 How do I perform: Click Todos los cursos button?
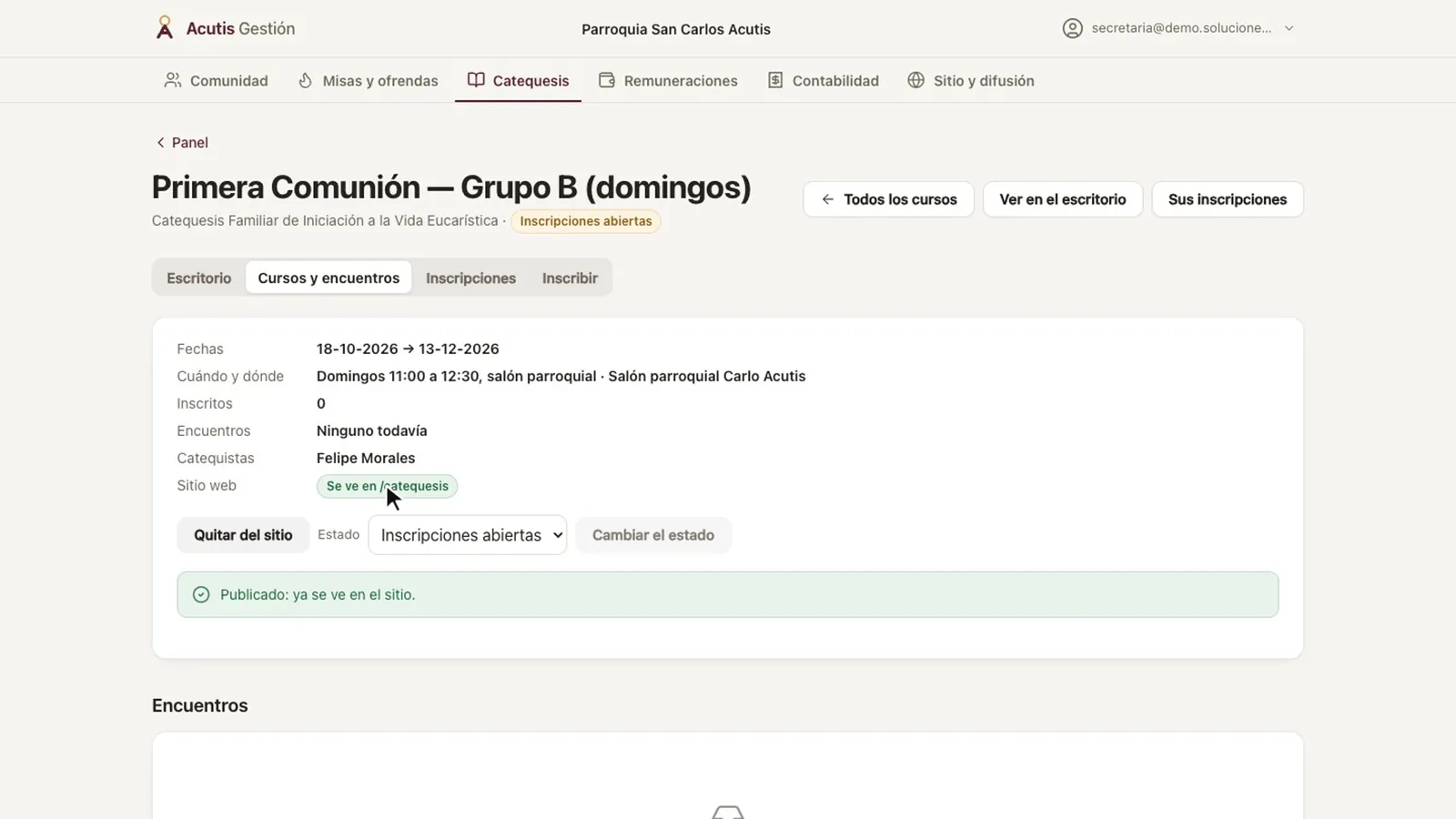pos(888,199)
